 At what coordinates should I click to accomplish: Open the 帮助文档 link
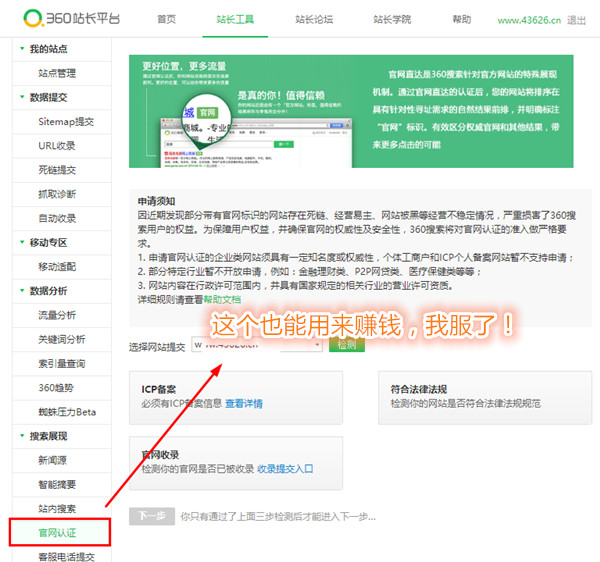(x=222, y=299)
